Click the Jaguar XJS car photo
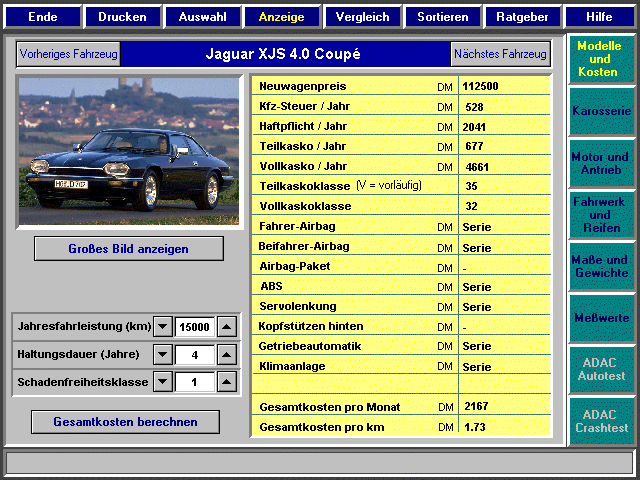640x480 pixels. (129, 152)
